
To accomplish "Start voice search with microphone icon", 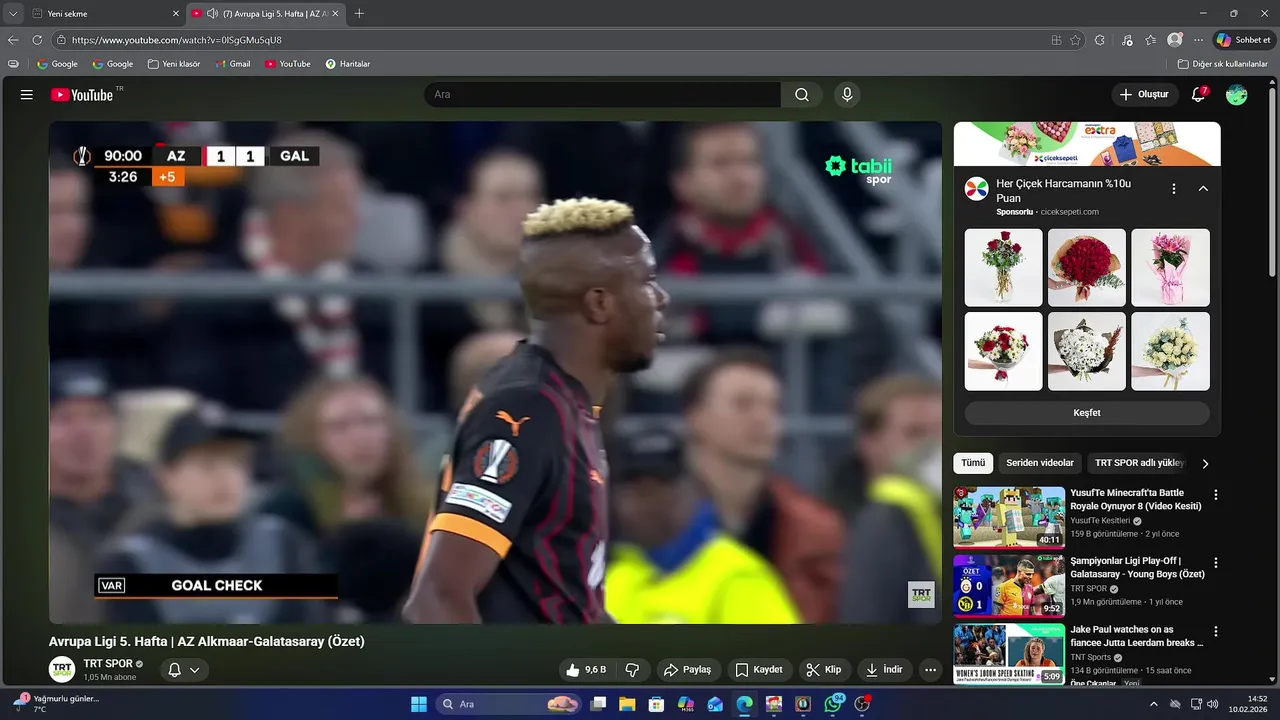I will point(847,94).
